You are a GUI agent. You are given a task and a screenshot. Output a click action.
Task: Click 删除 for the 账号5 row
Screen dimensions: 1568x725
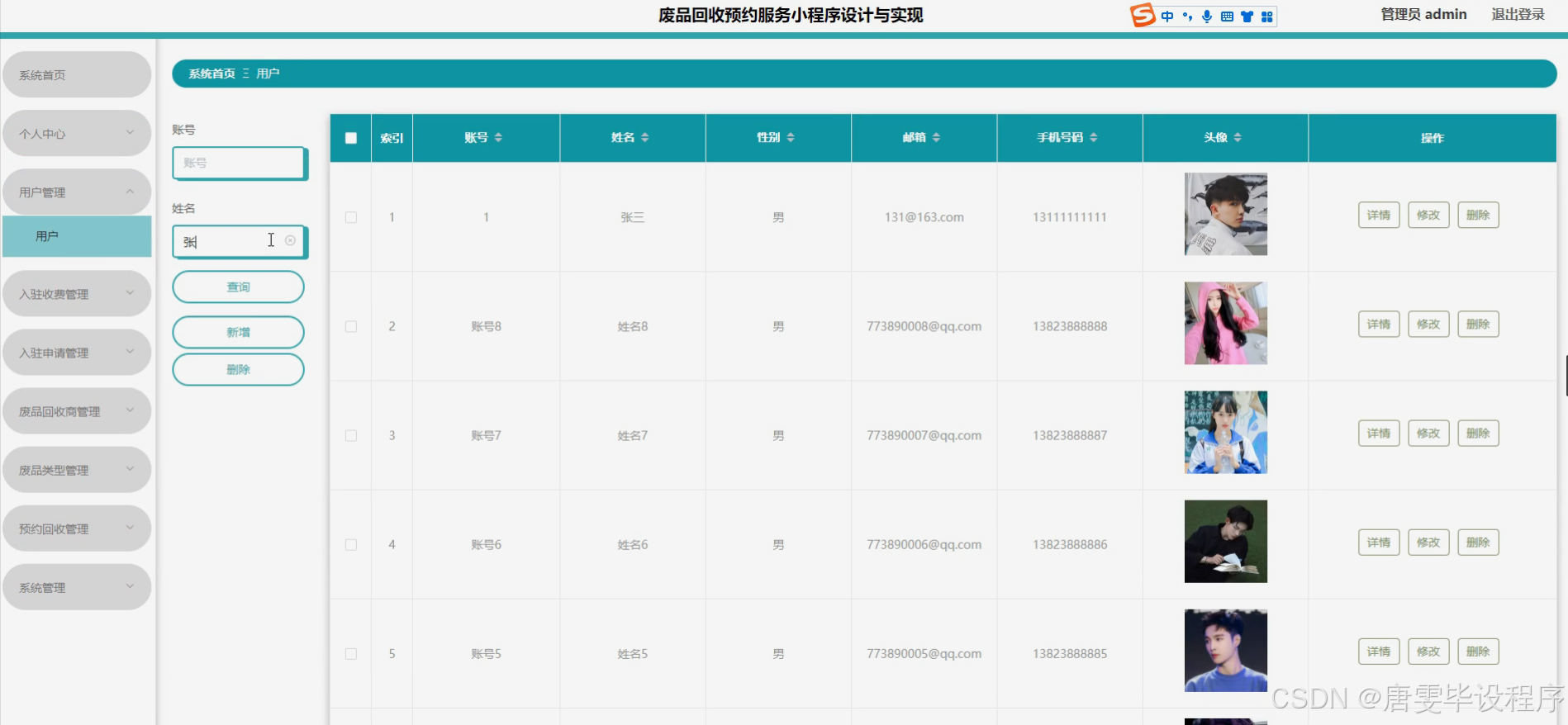[1478, 651]
